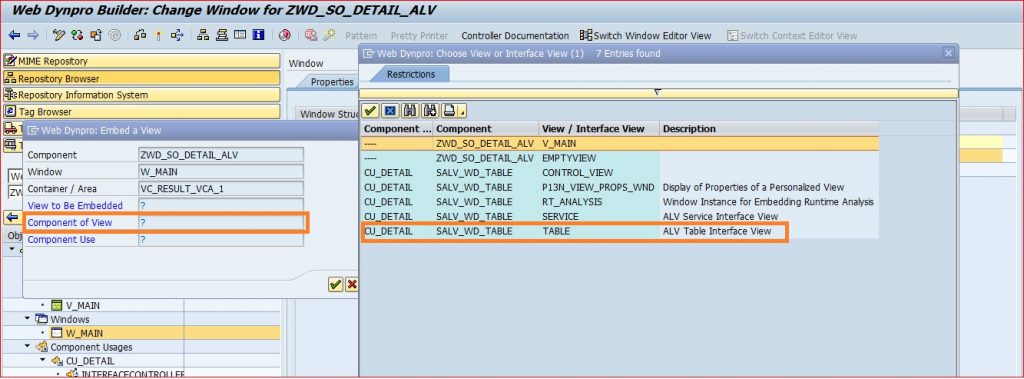1024x379 pixels.
Task: Click the Find binoculars icon
Action: pos(410,110)
